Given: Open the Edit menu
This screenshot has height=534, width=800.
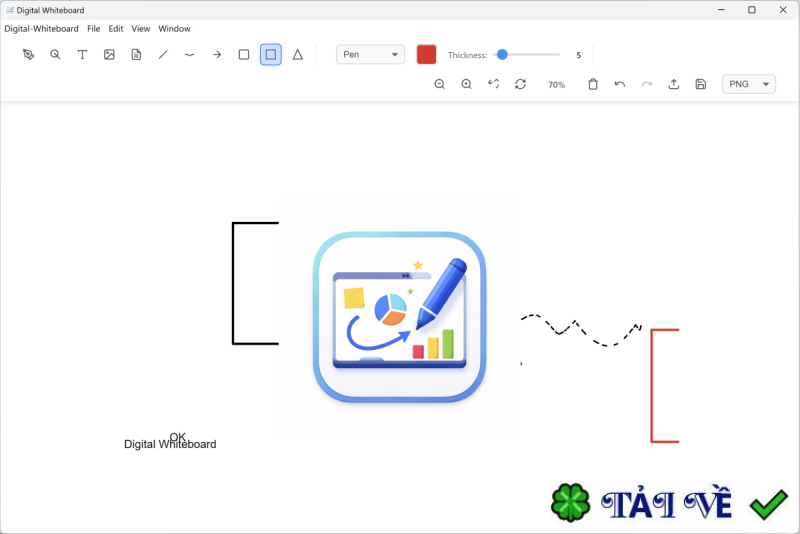Looking at the screenshot, I should tap(116, 29).
